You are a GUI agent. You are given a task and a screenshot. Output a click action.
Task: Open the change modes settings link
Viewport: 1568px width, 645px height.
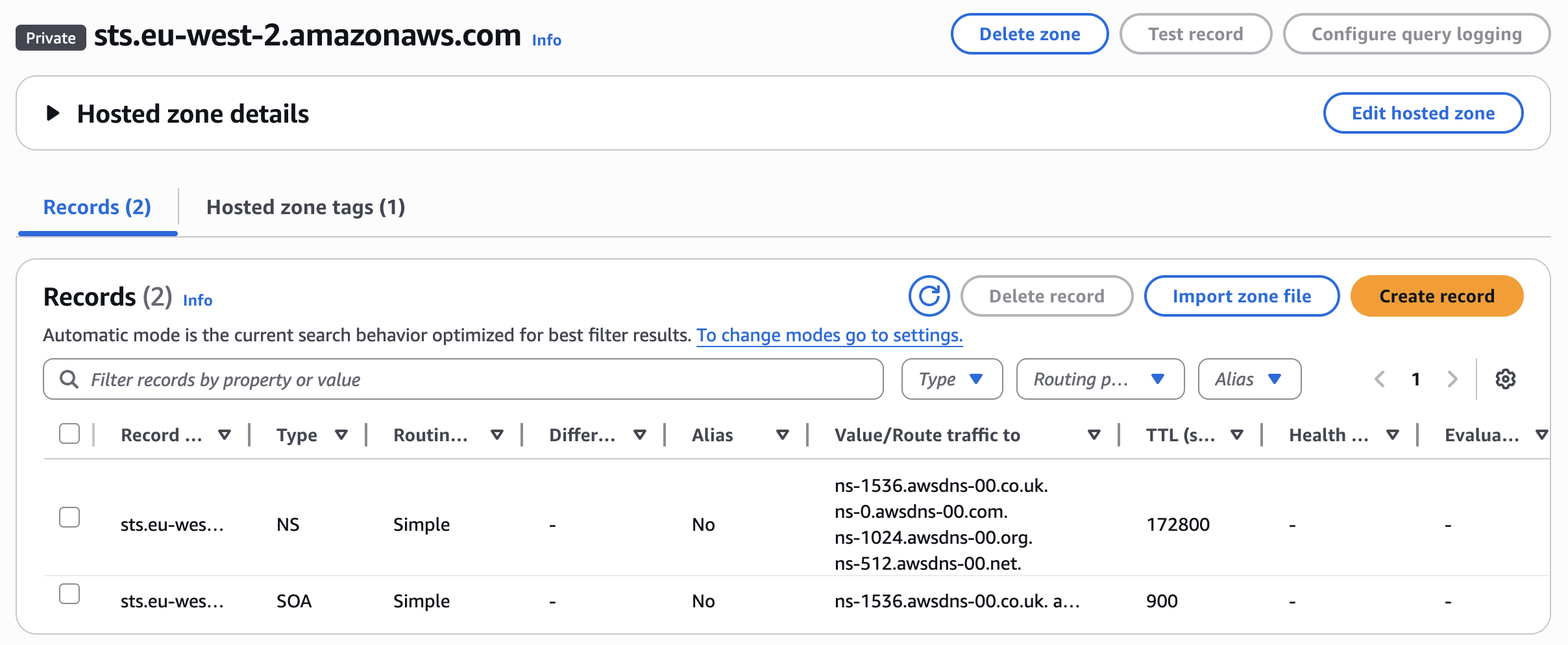[x=830, y=335]
